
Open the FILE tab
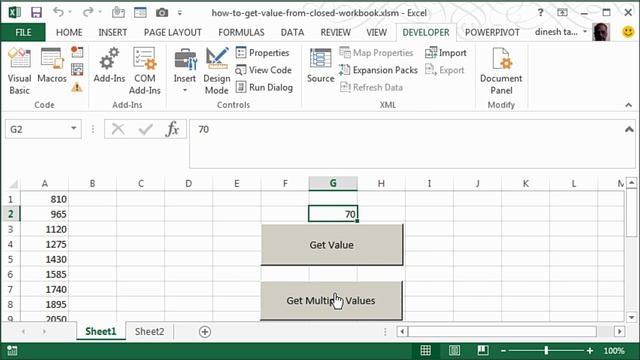point(23,32)
